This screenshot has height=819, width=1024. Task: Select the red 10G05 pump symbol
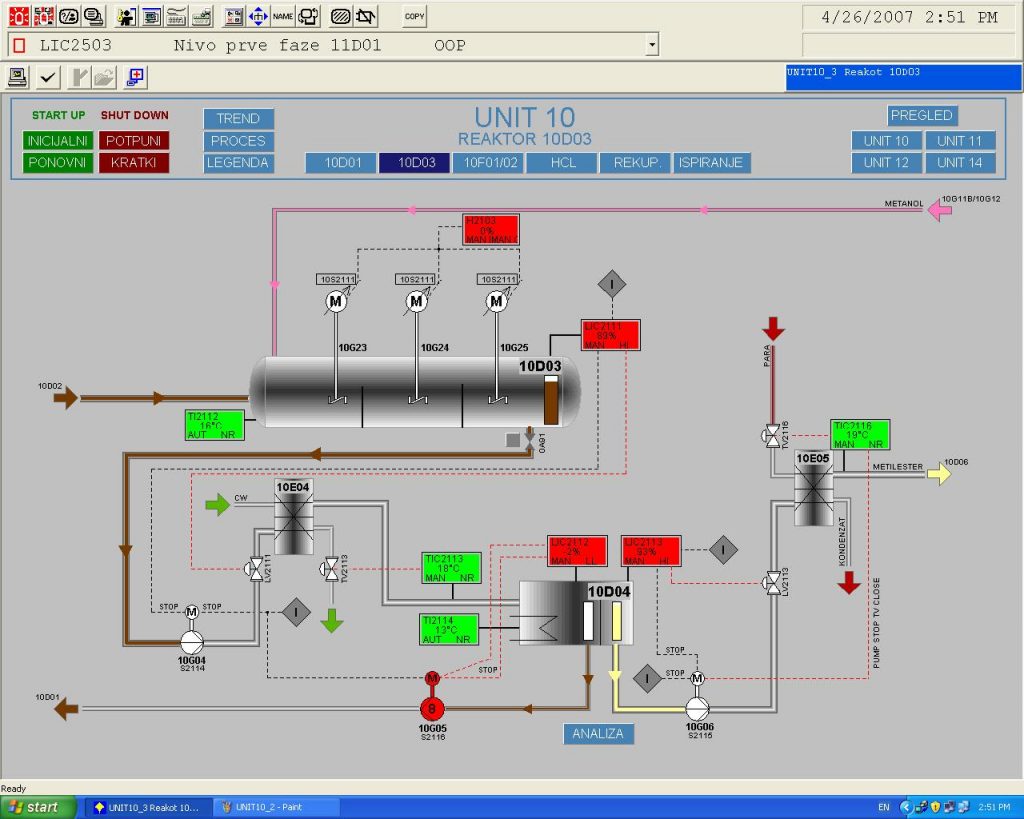pos(432,708)
